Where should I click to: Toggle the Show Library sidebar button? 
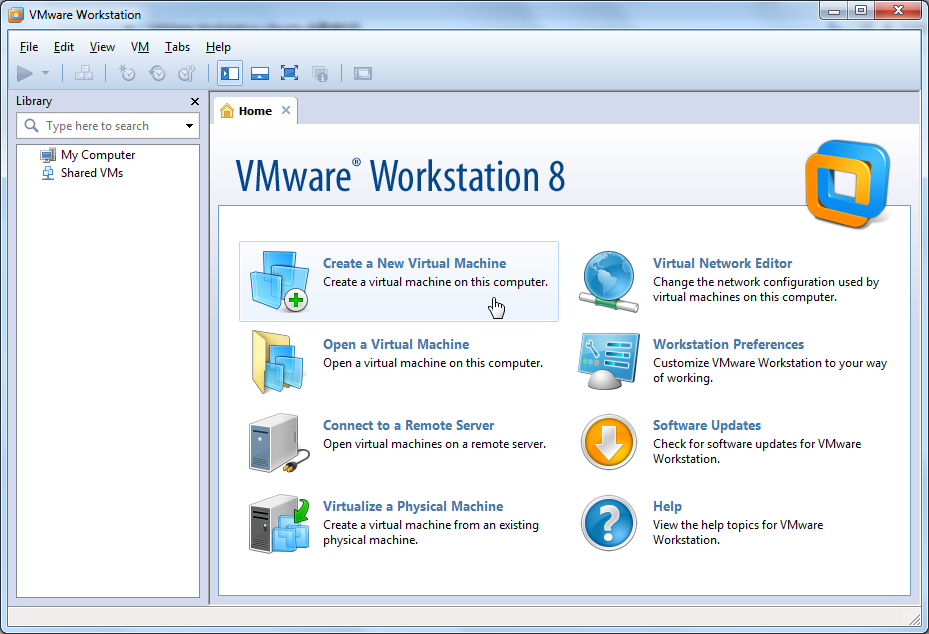point(230,73)
